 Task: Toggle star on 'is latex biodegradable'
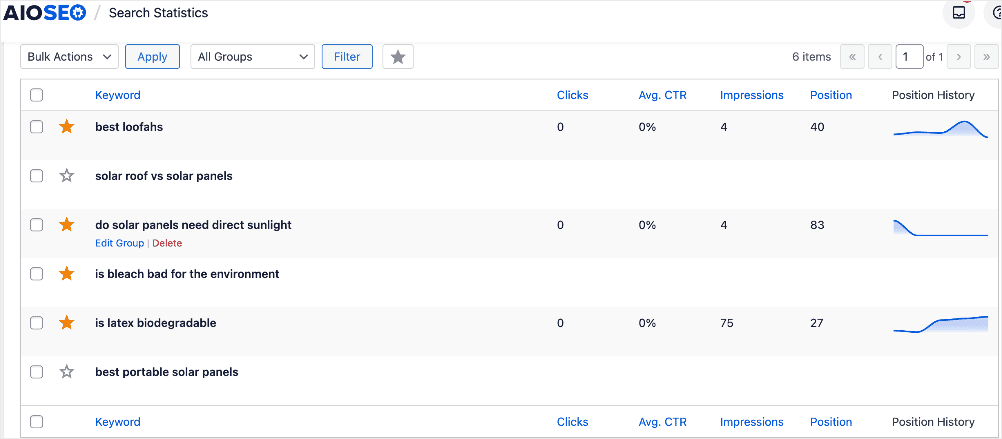point(66,323)
